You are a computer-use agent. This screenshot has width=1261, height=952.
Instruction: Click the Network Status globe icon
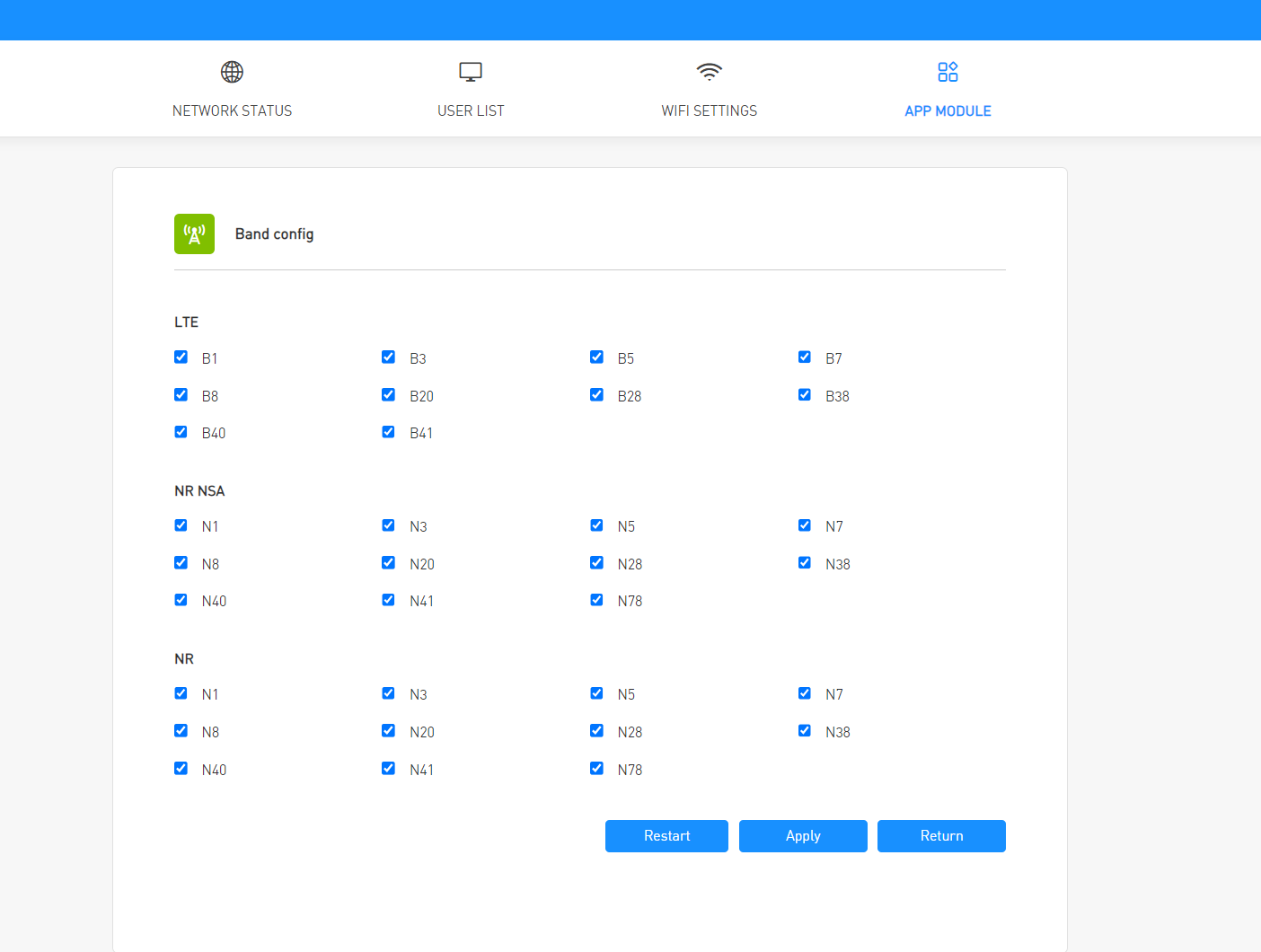[x=232, y=72]
